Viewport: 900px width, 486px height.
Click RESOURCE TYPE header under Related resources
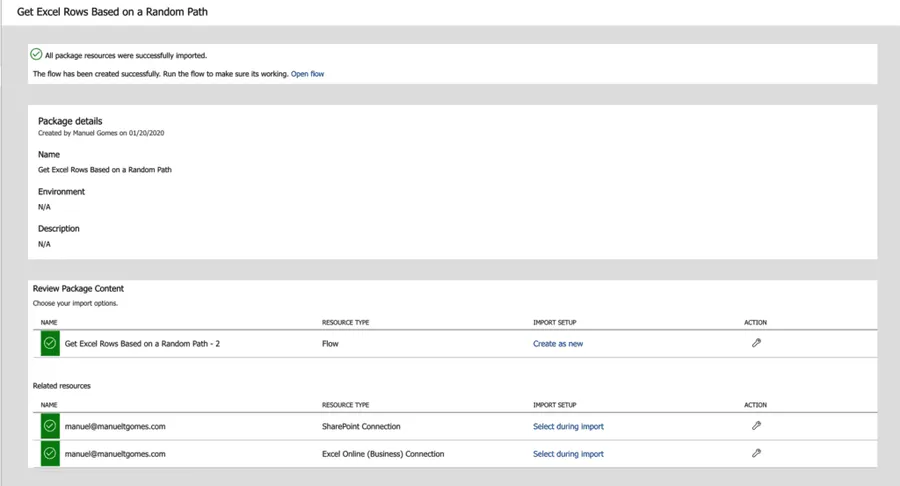(x=345, y=405)
